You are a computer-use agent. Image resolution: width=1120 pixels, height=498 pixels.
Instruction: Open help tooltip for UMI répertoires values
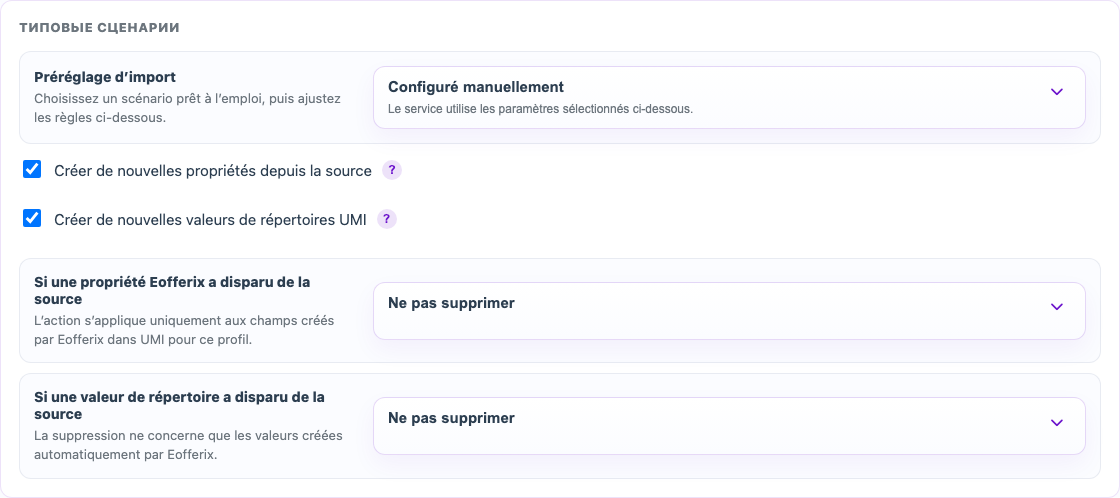click(x=386, y=219)
